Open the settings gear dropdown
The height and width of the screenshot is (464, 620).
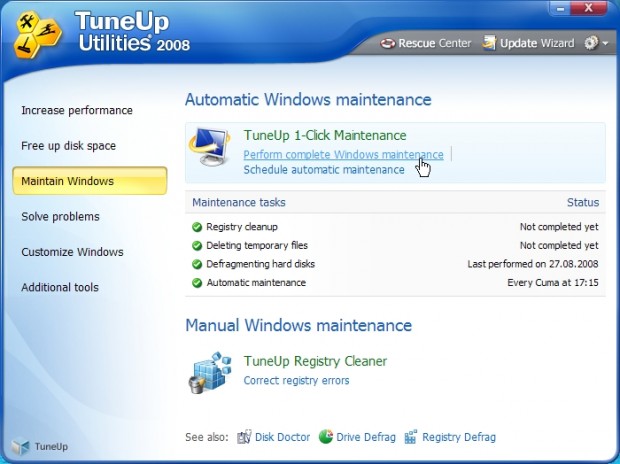click(596, 43)
